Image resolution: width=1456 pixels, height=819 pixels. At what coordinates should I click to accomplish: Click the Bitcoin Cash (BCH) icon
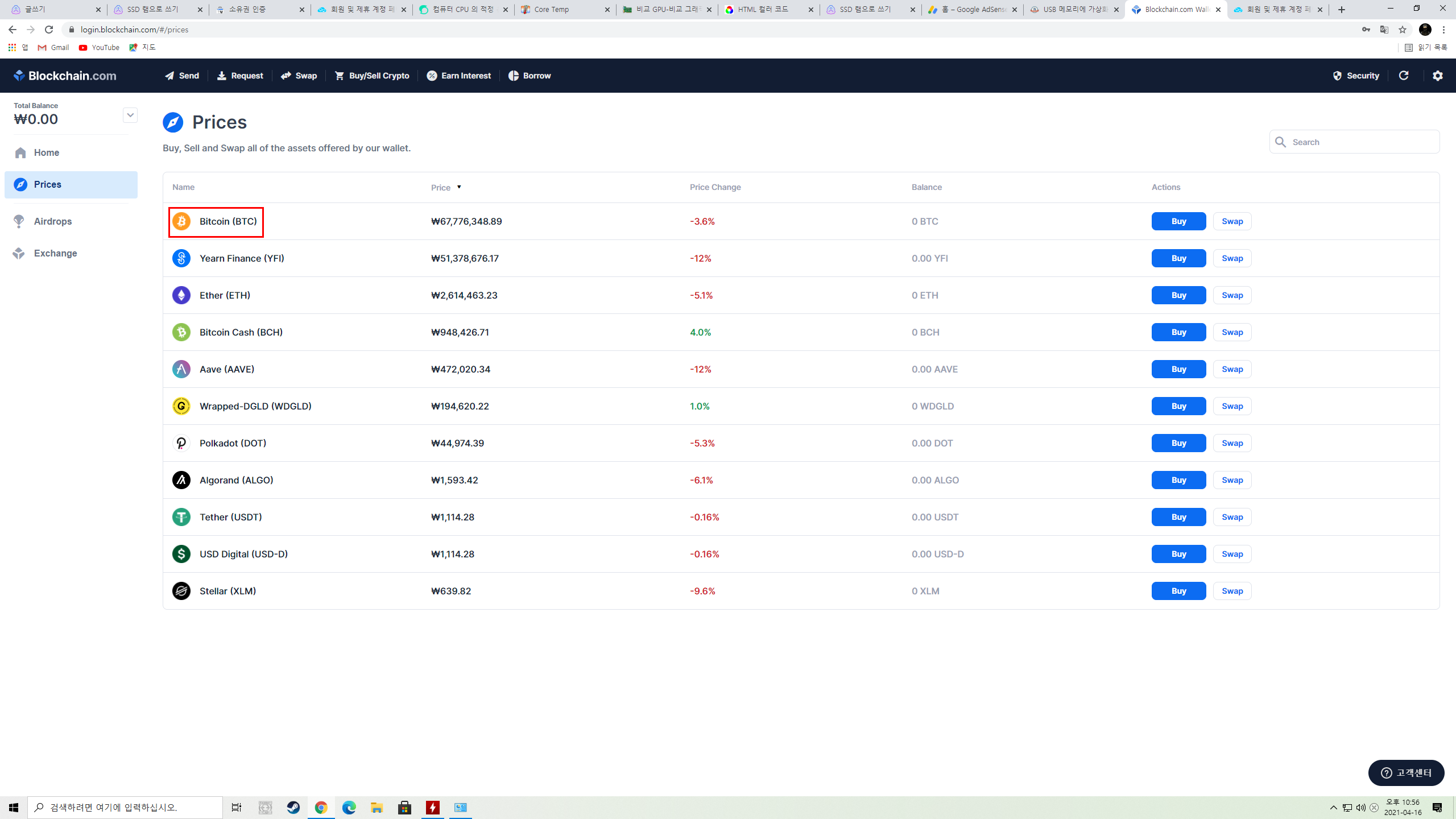181,332
